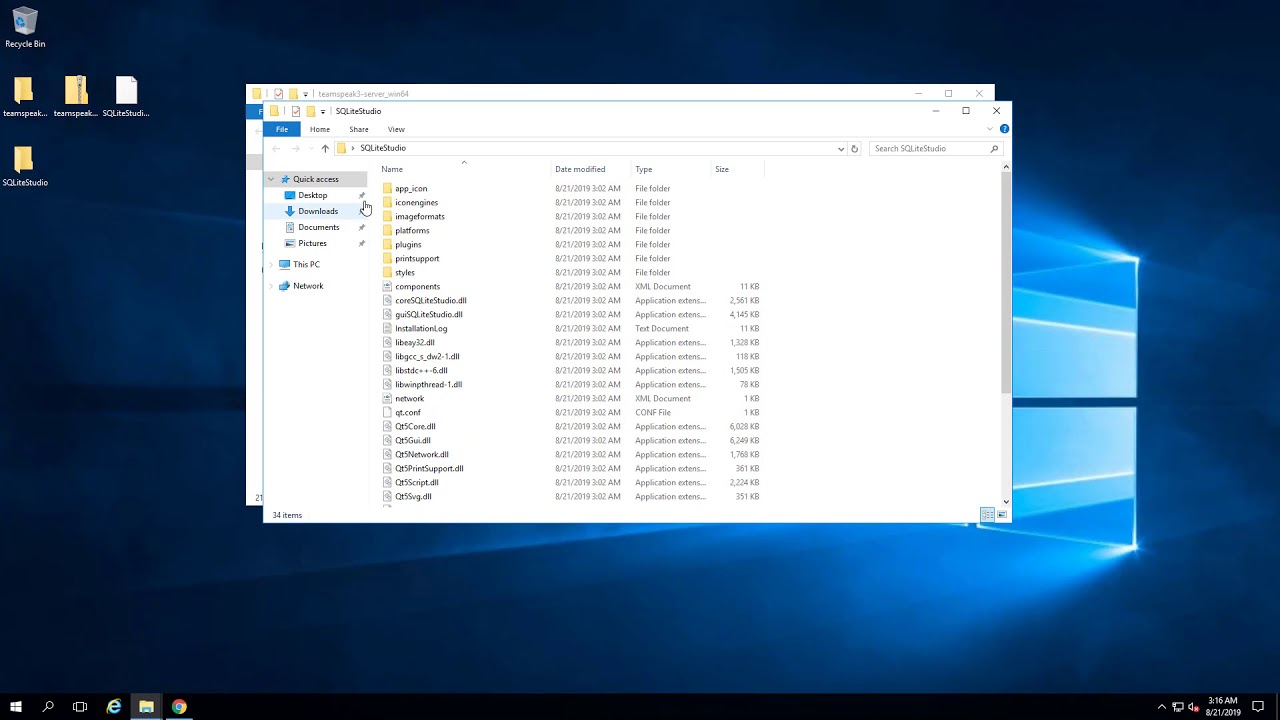
Task: Open the Home ribbon tab
Action: click(x=320, y=129)
